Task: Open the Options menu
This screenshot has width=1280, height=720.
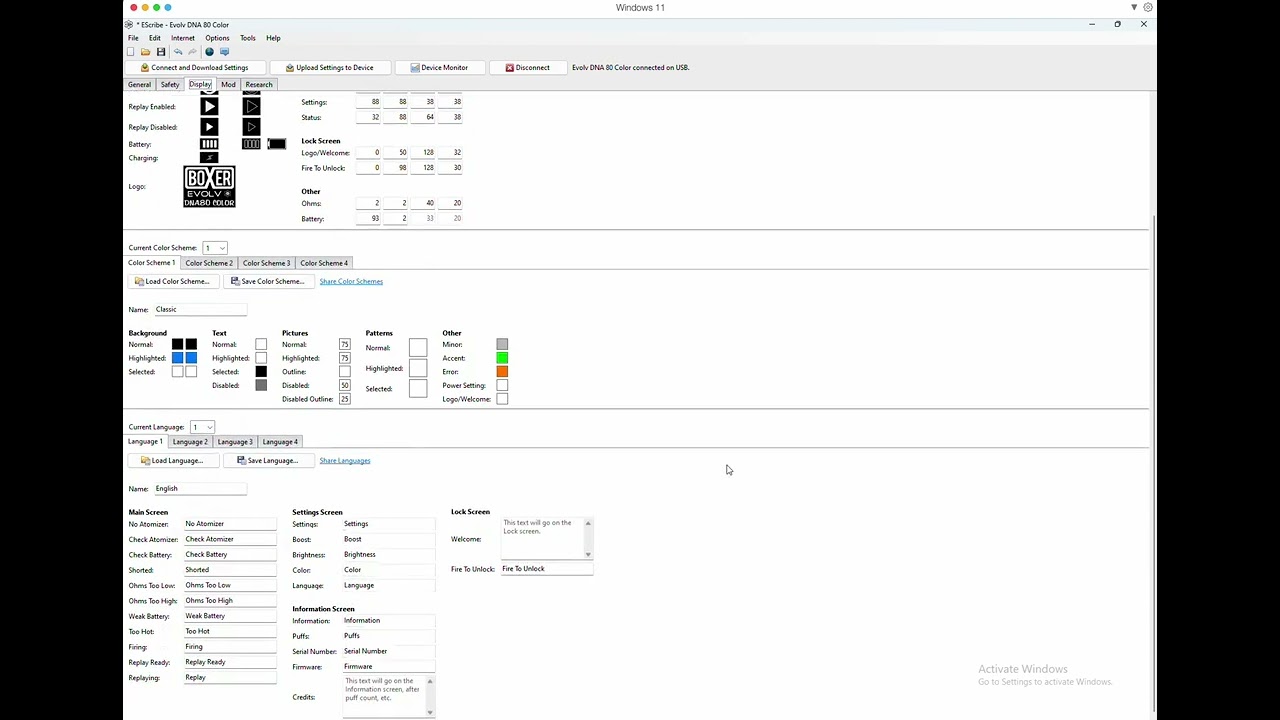Action: point(217,38)
